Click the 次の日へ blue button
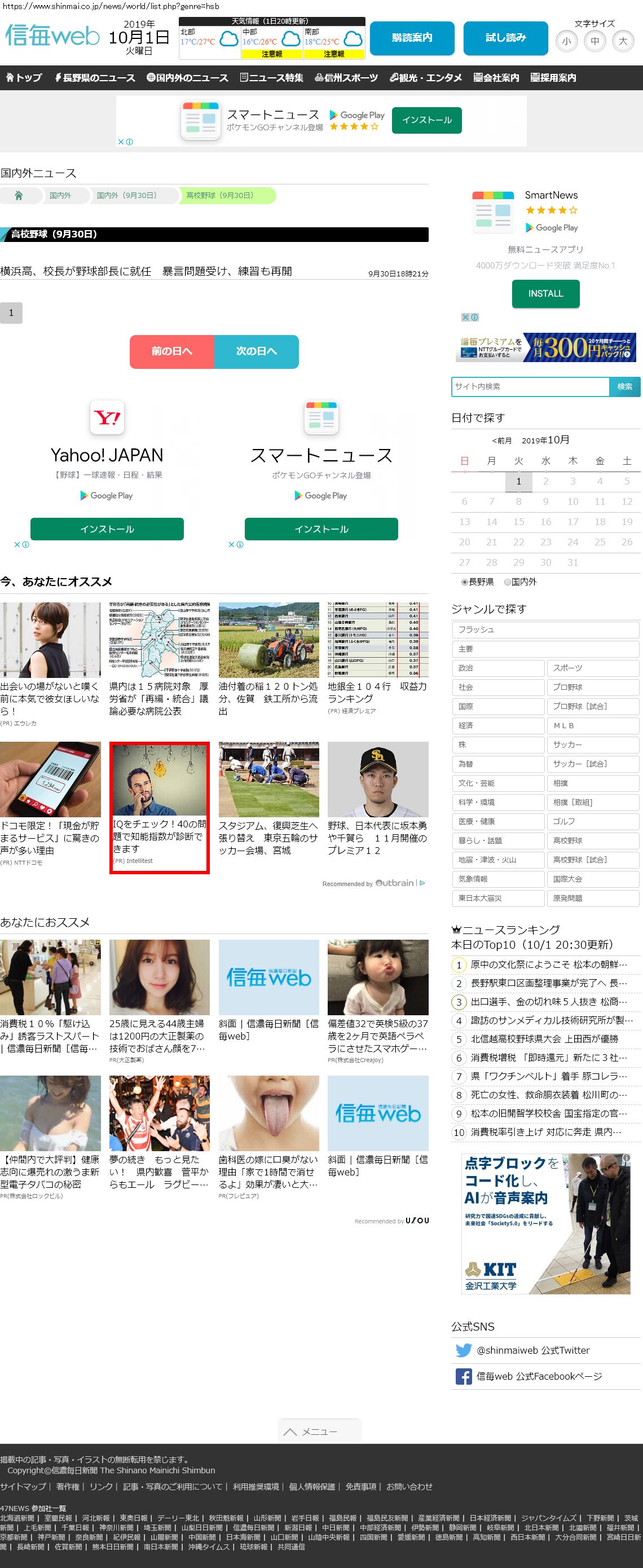Image resolution: width=643 pixels, height=1568 pixels. pos(256,351)
